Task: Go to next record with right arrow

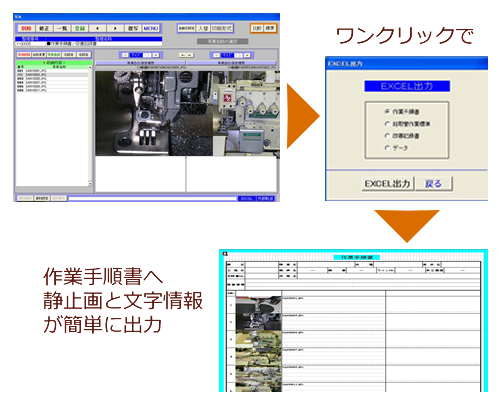Action: (115, 28)
